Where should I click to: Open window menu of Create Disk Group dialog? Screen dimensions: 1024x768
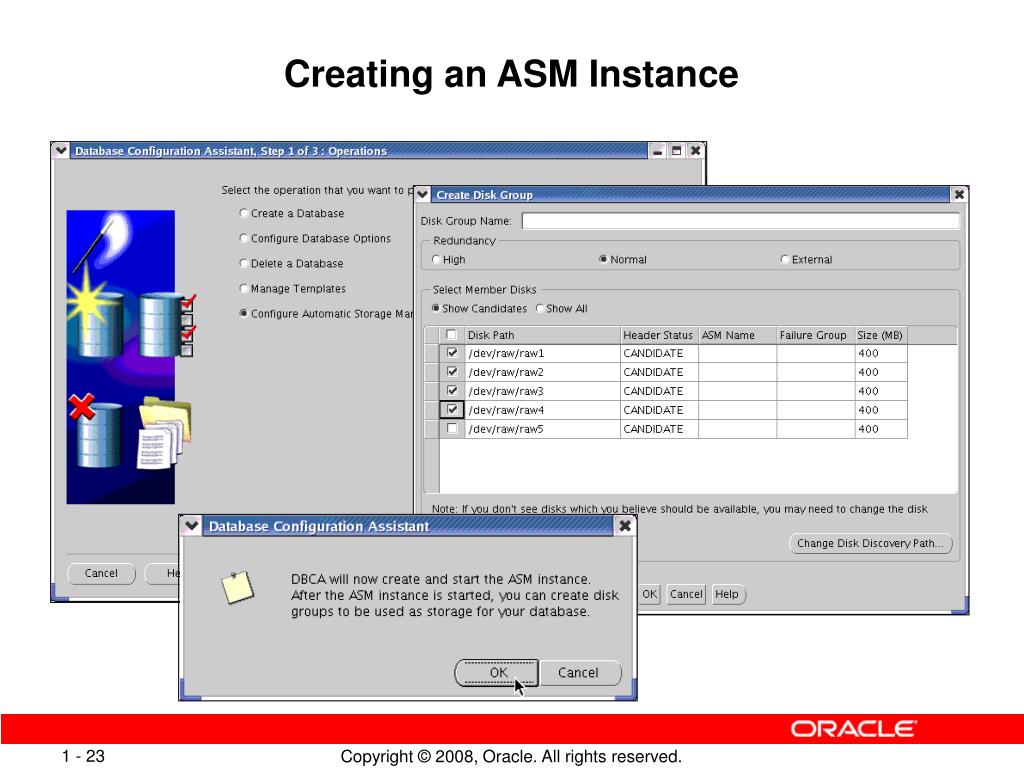(x=423, y=195)
